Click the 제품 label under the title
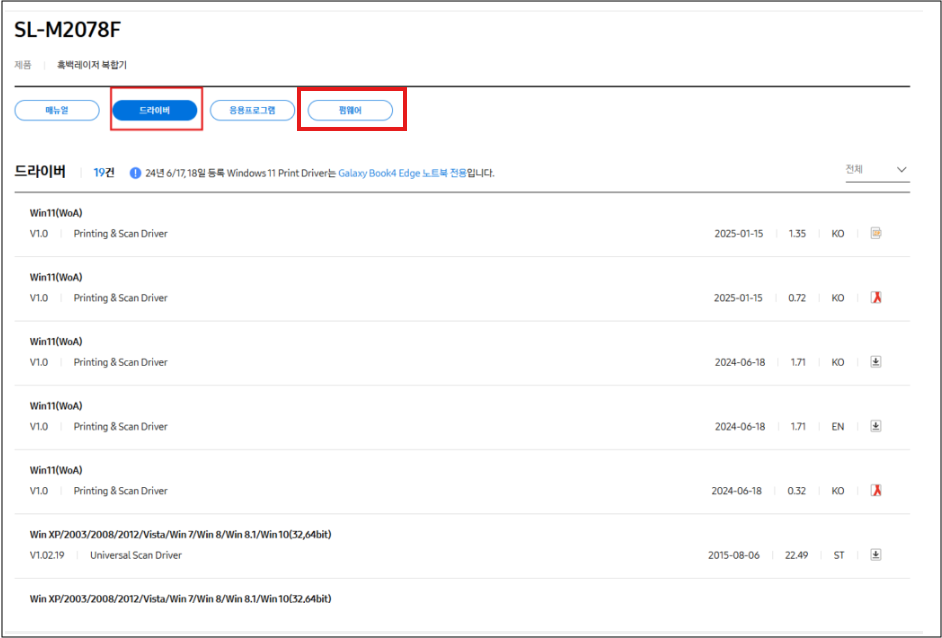This screenshot has height=638, width=942. (x=23, y=65)
